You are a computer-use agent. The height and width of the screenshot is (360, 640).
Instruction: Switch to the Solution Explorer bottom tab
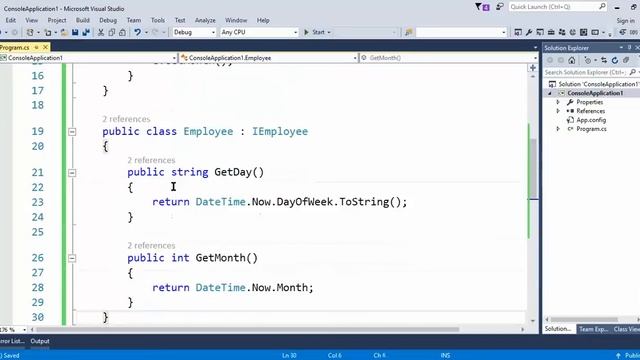point(558,329)
